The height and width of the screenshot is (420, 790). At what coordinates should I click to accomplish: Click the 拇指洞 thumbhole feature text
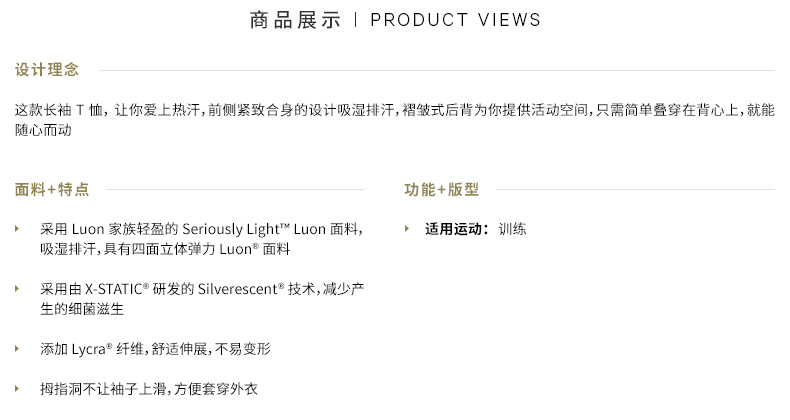coord(149,389)
